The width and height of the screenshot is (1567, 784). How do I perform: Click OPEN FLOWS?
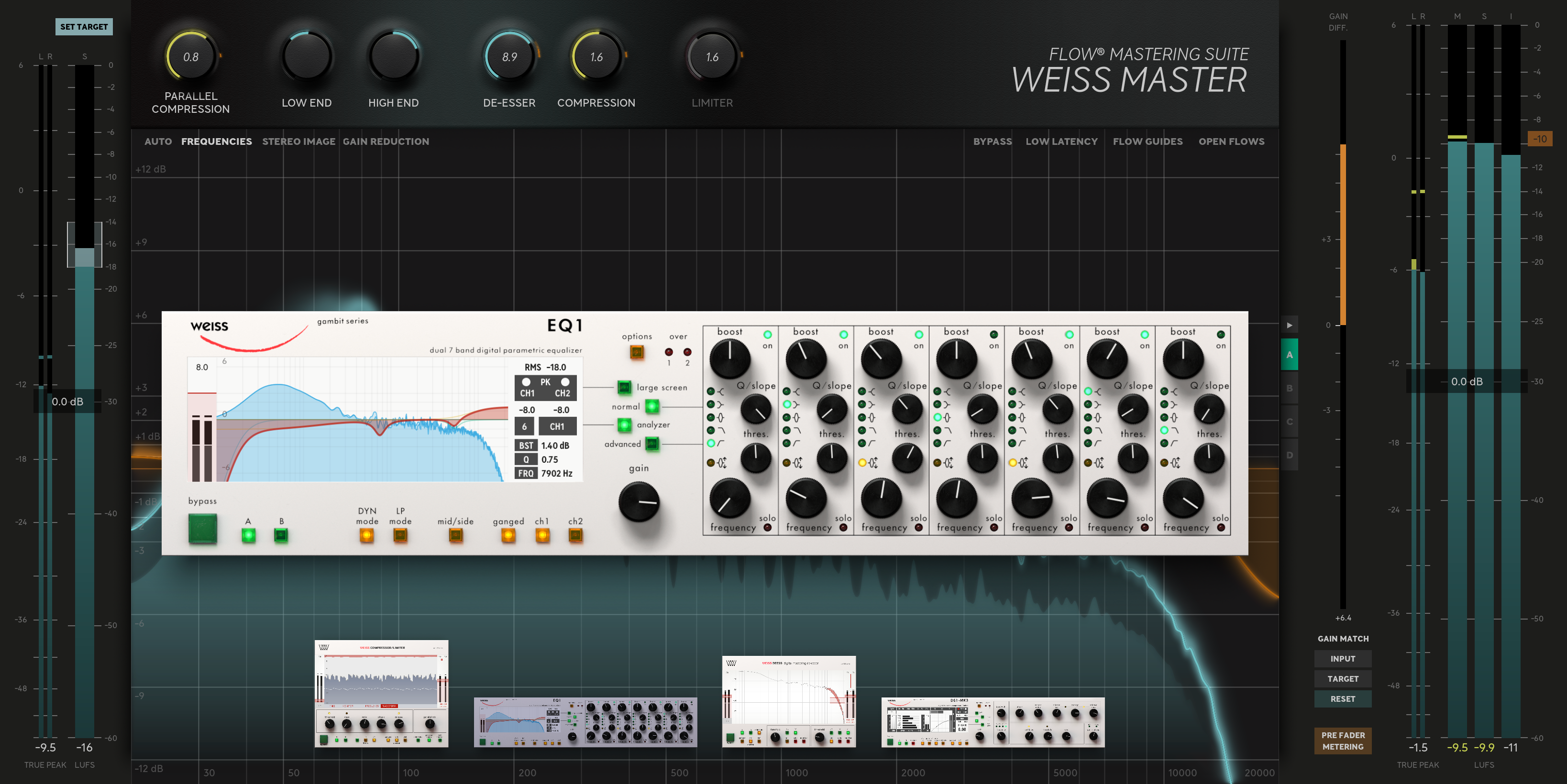tap(1231, 142)
